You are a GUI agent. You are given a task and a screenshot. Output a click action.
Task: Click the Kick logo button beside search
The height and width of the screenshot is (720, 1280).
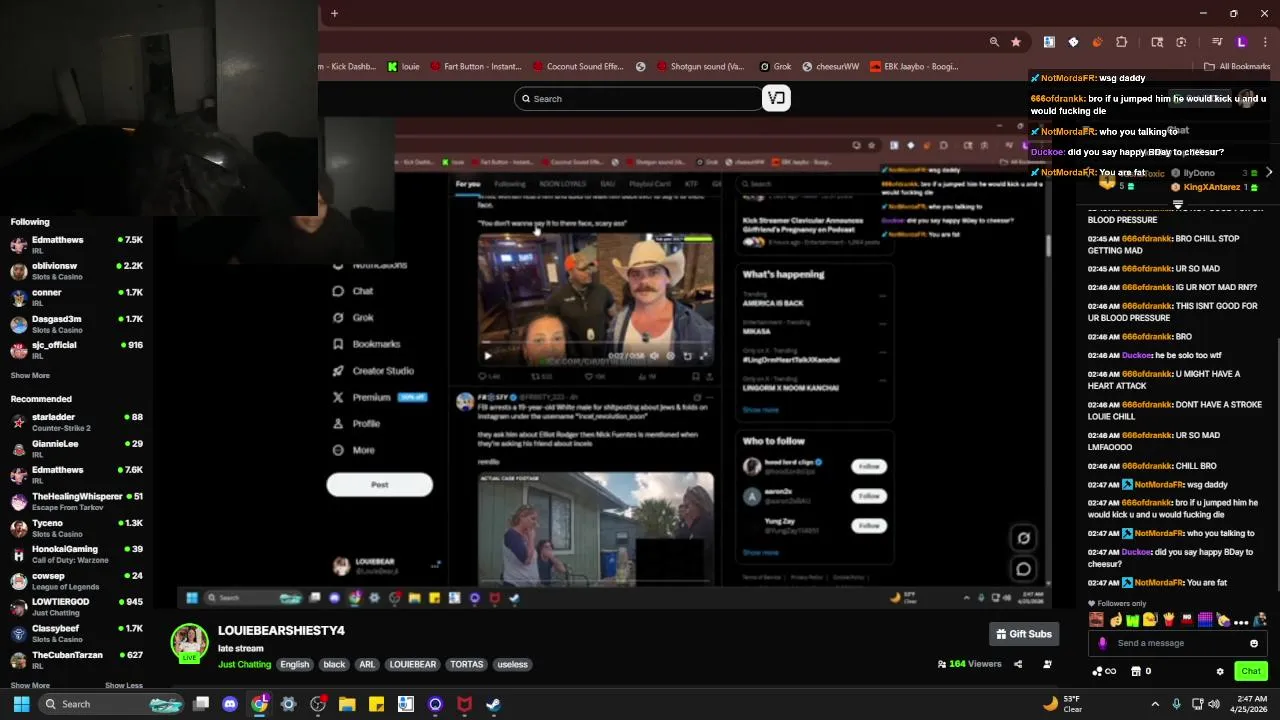[x=776, y=98]
